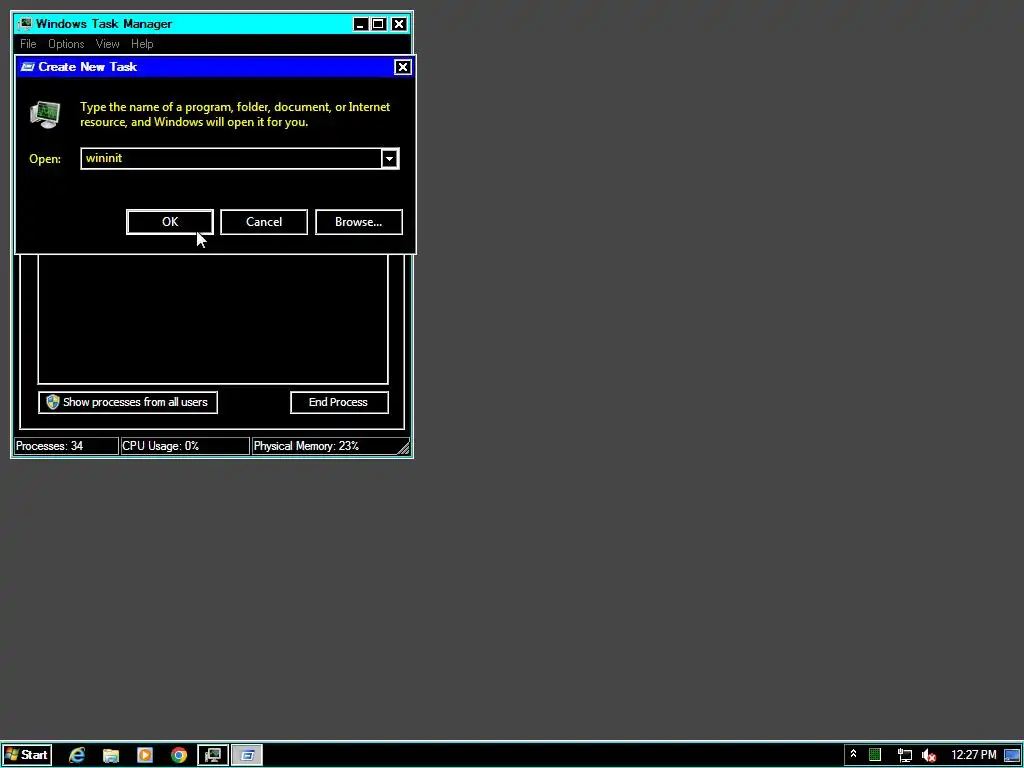This screenshot has height=768, width=1024.
Task: Click End Process in Task Manager
Action: point(339,402)
